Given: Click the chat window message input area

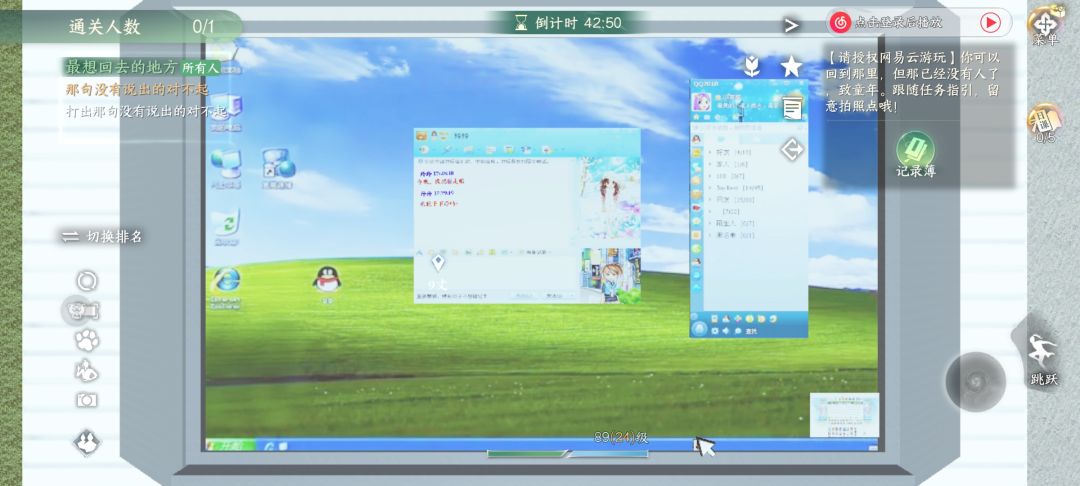Looking at the screenshot, I should coord(495,275).
